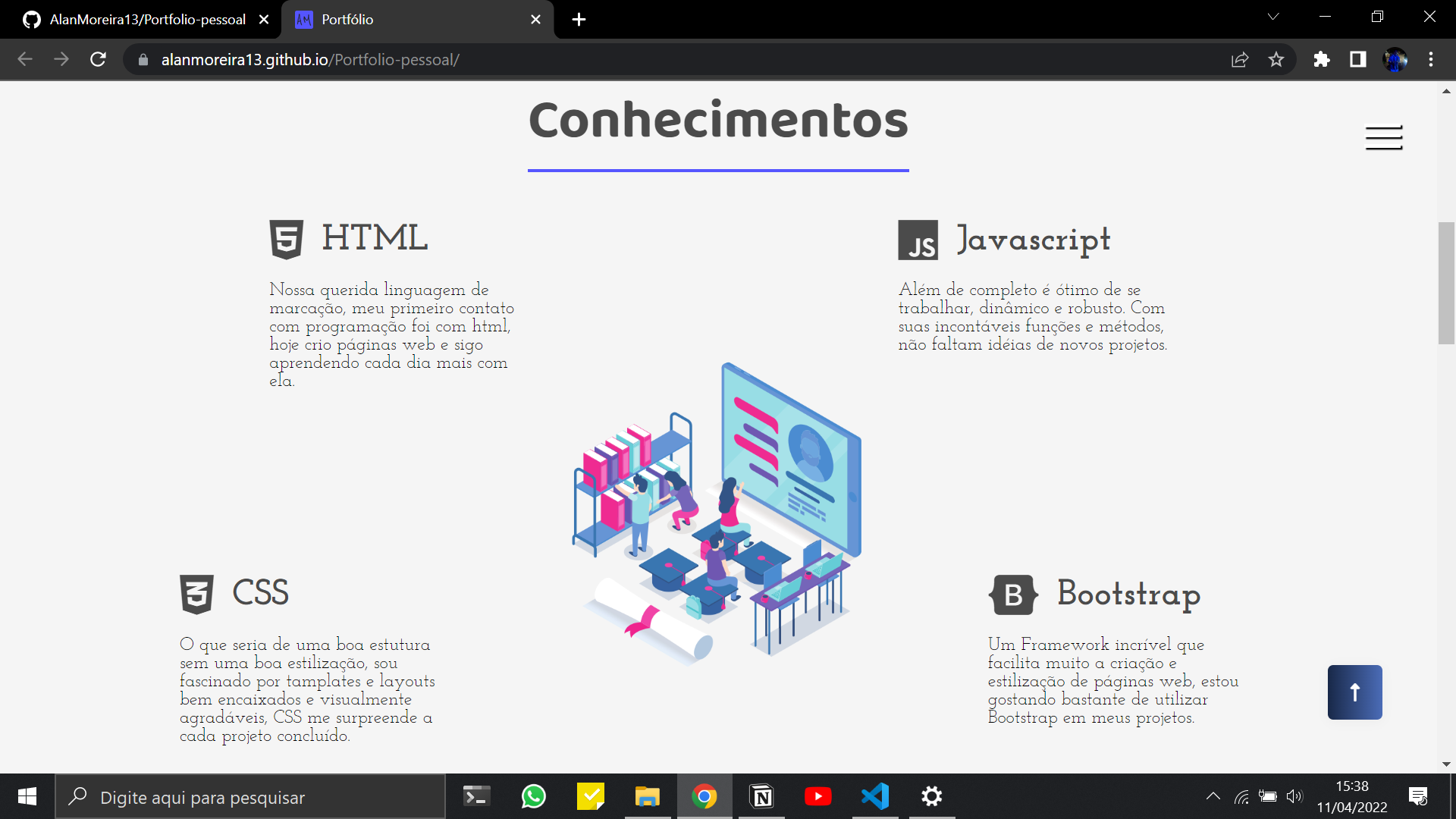Viewport: 1456px width, 819px height.
Task: Switch to the AlanMoreira13/Portfolio-pessoal tab
Action: [146, 20]
